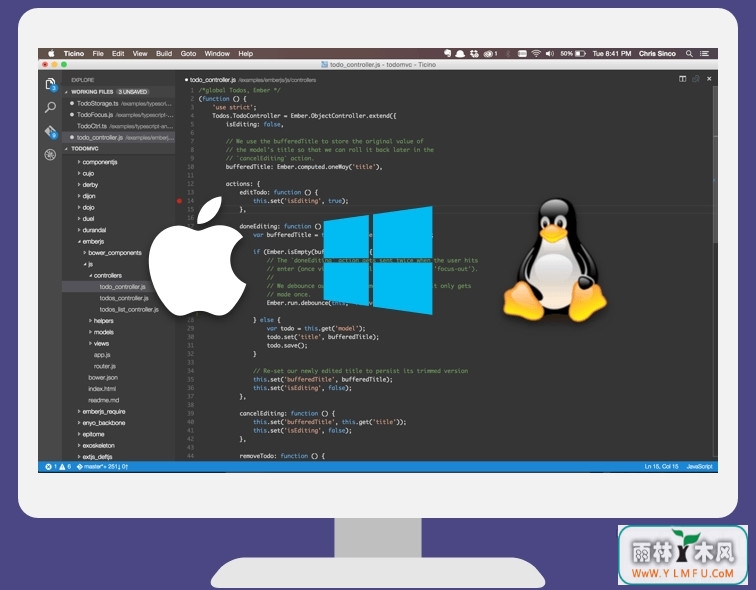
Task: Click the Evernote elephant menu bar icon
Action: click(447, 54)
